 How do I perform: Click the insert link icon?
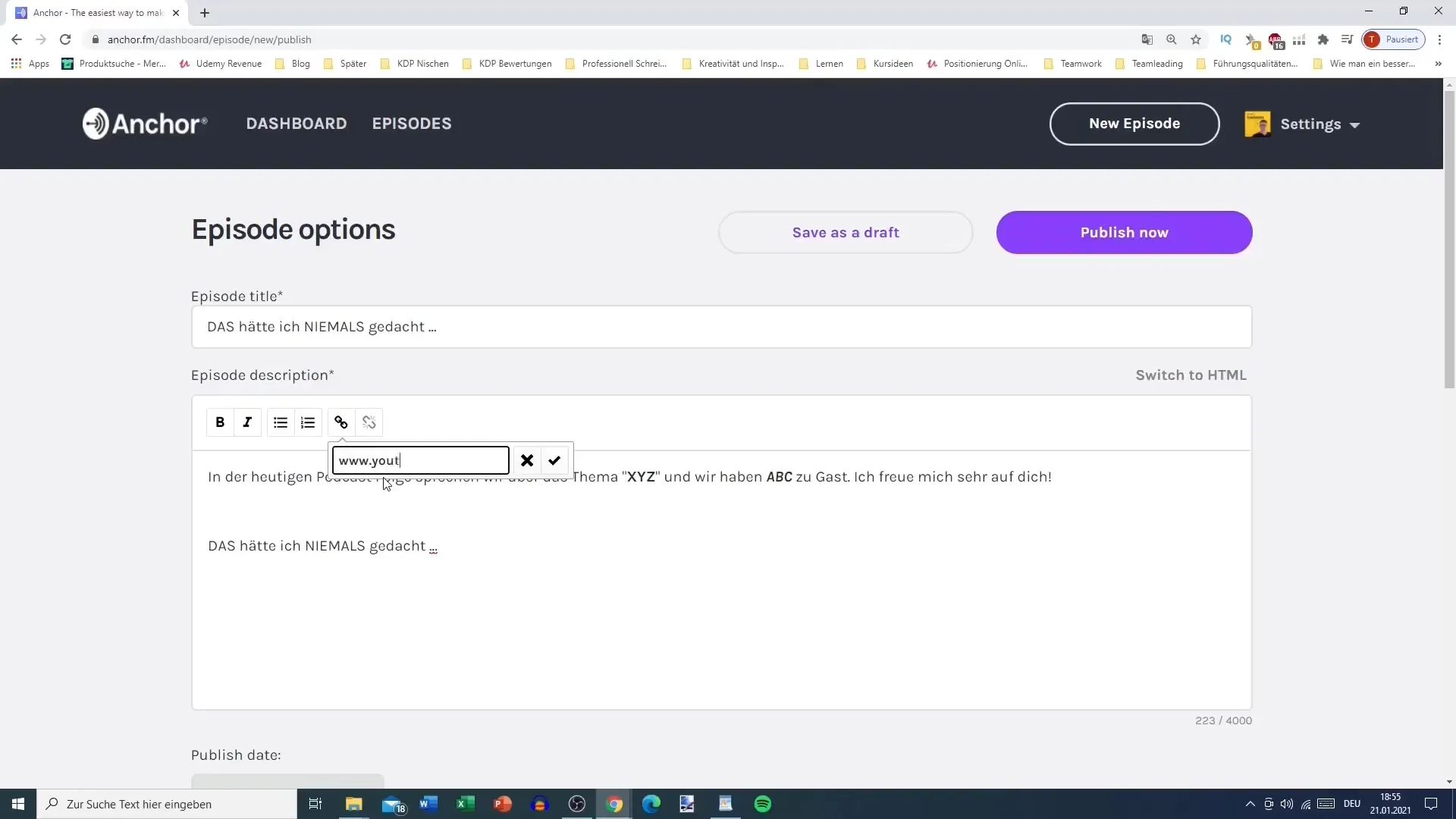[341, 422]
